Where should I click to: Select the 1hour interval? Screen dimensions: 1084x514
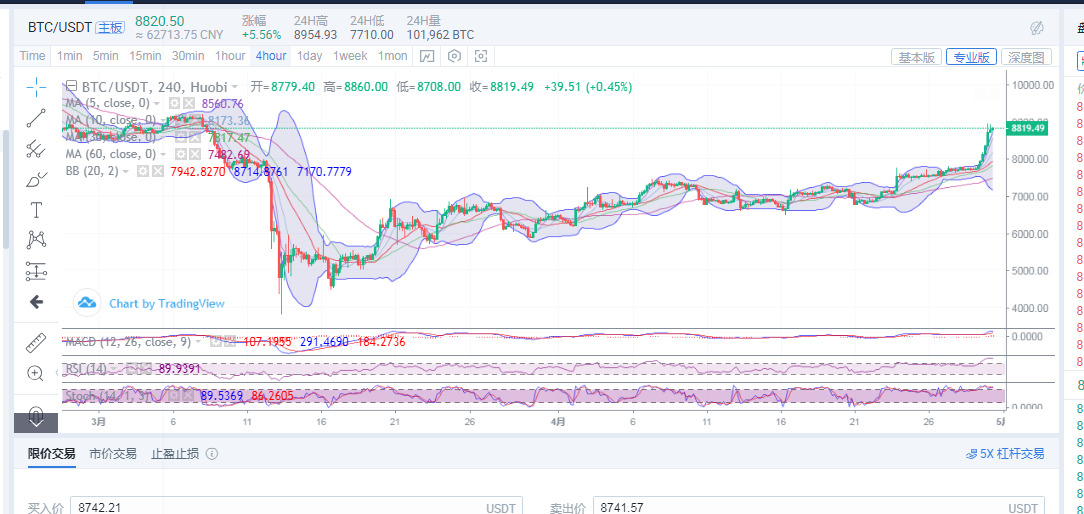pos(230,56)
